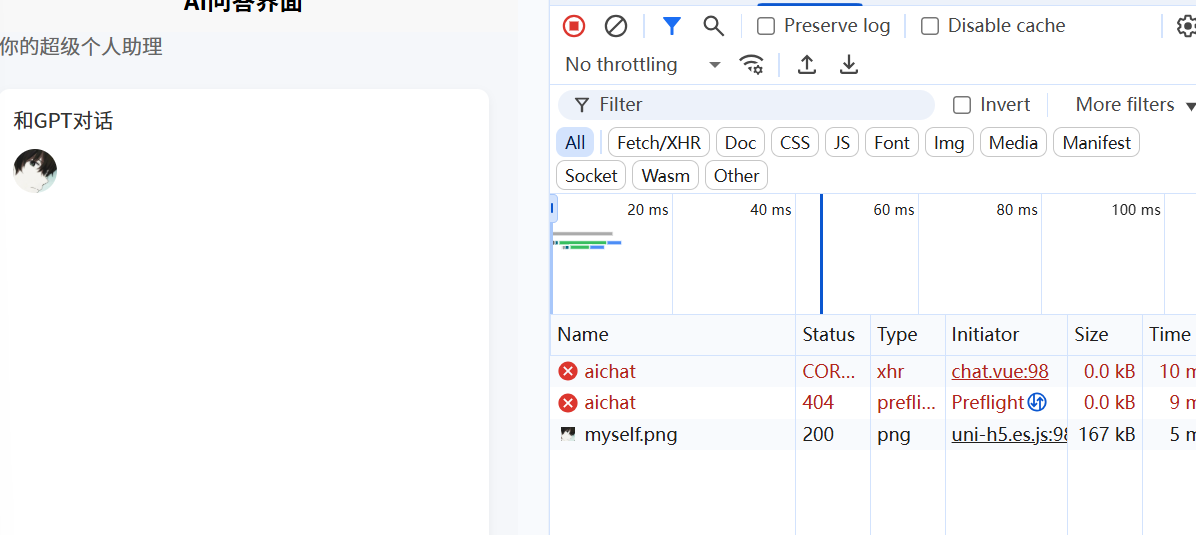The width and height of the screenshot is (1196, 535).
Task: Open the chat.vue:98 initiator link
Action: pos(1000,372)
